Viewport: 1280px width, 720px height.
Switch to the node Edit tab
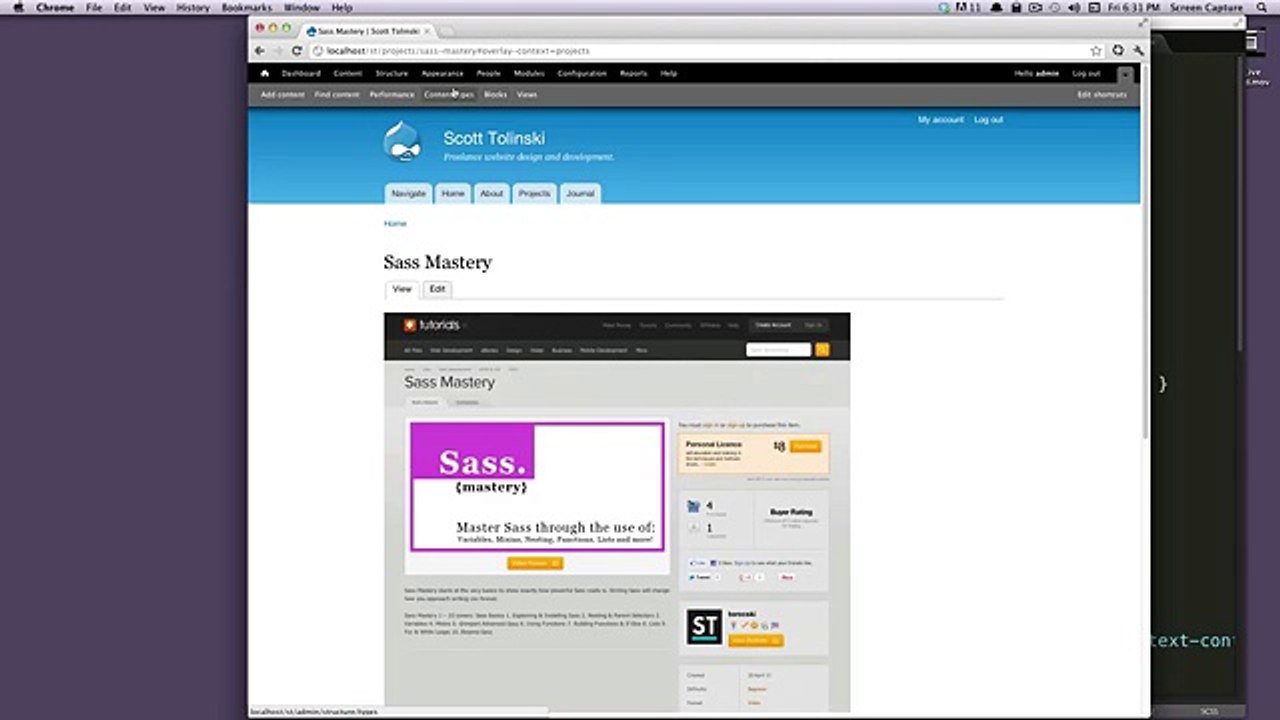pos(437,289)
